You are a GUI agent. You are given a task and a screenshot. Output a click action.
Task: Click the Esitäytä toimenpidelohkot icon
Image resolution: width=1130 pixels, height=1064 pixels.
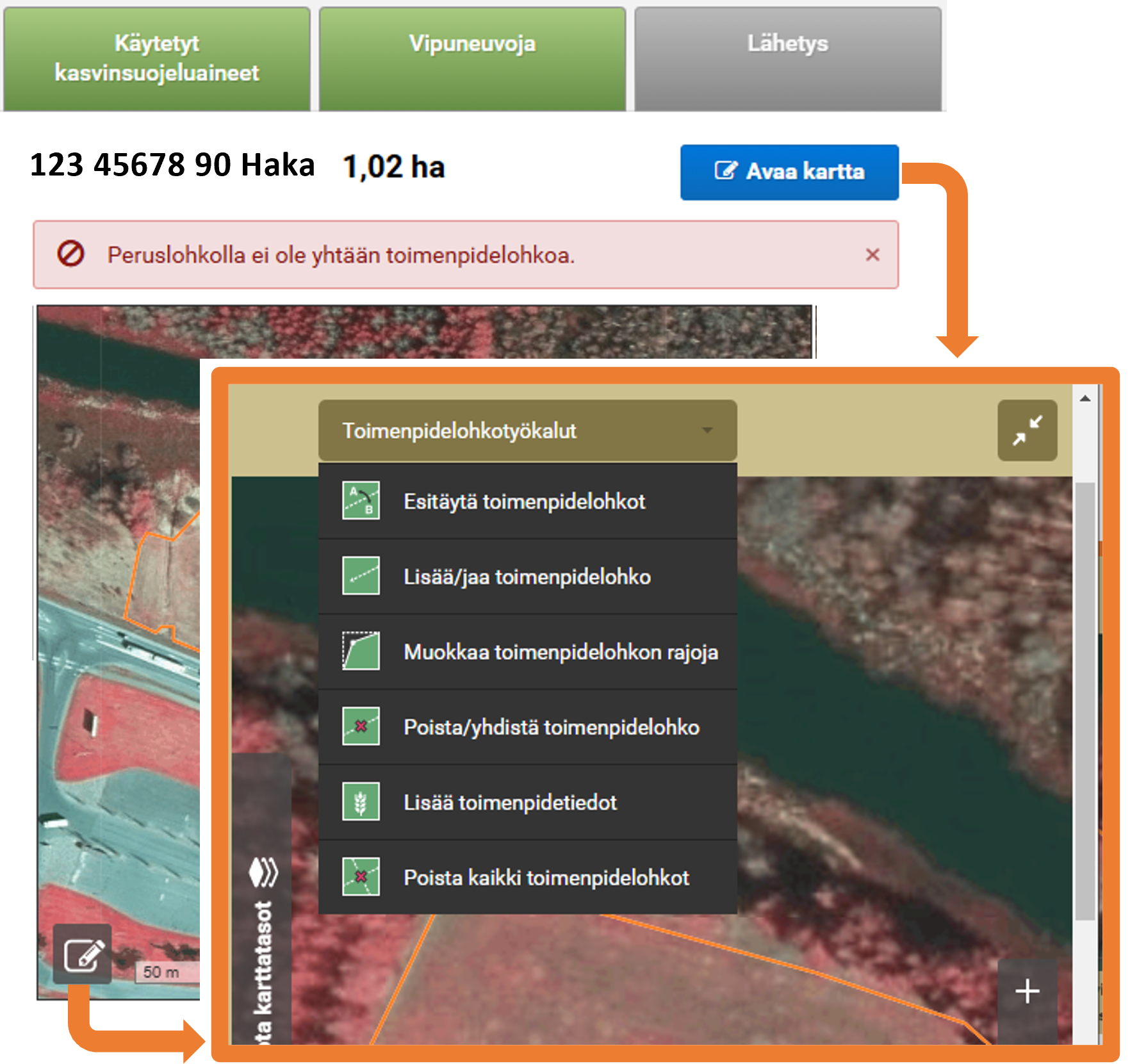[x=361, y=501]
